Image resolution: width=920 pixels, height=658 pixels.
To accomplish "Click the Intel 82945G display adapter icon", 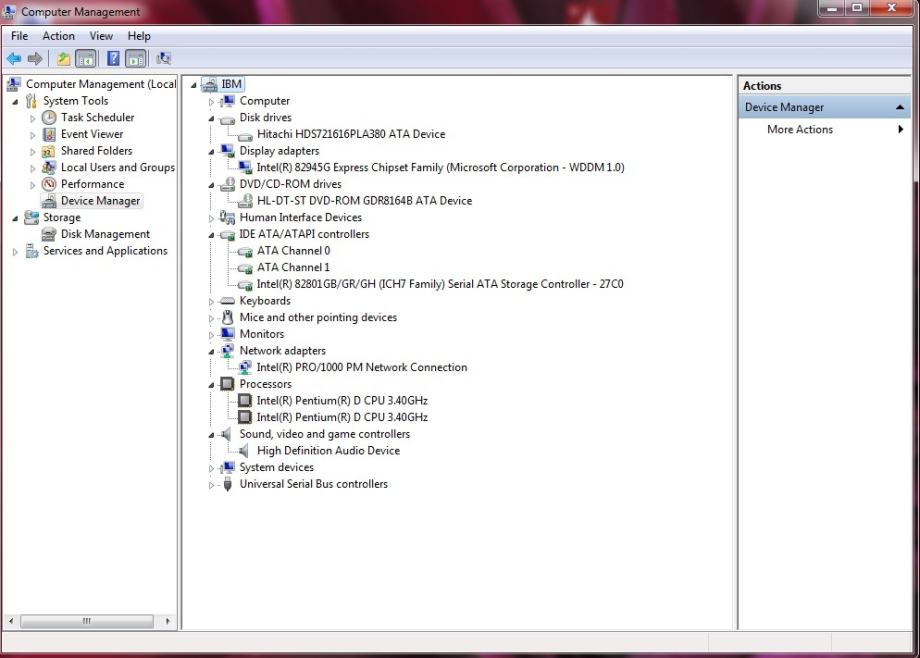I will pyautogui.click(x=245, y=168).
